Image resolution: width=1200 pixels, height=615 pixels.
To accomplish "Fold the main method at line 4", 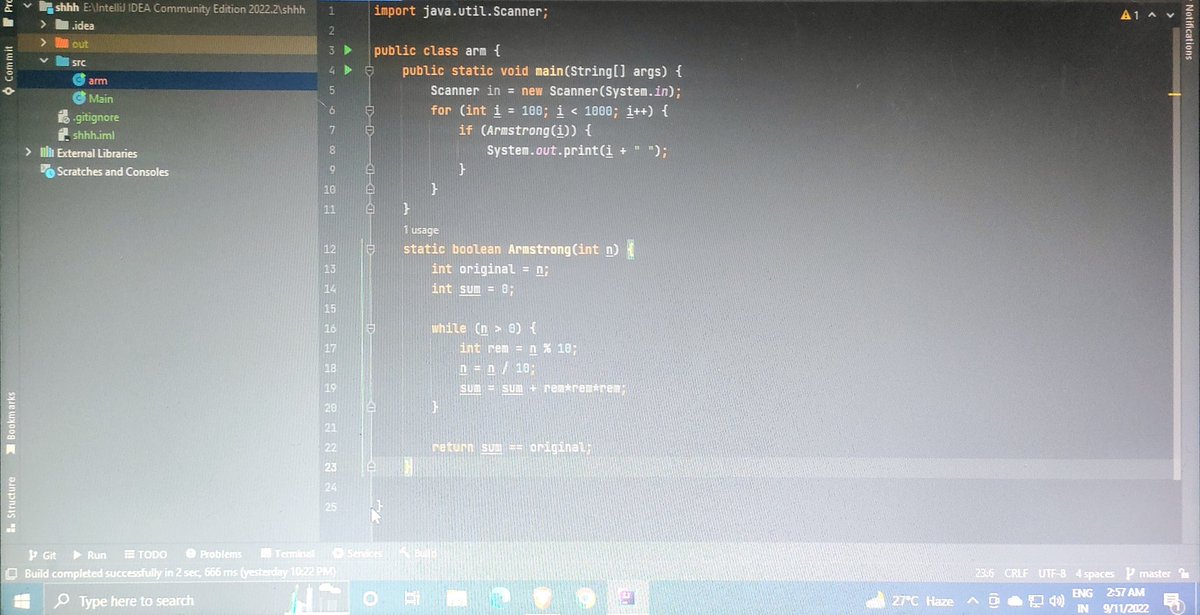I will coord(369,71).
